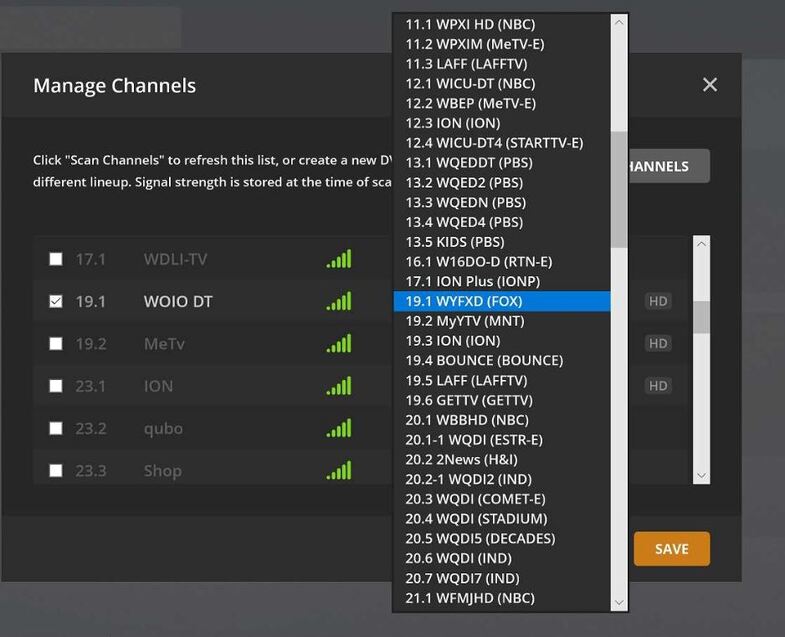This screenshot has width=785, height=637.
Task: Click the HD badge in 23.1 ION row
Action: click(x=658, y=386)
